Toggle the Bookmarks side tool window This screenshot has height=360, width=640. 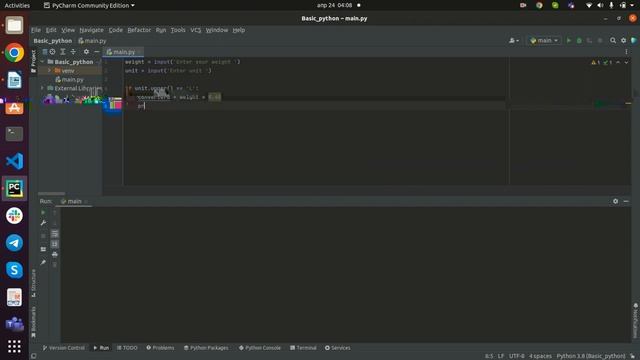(x=33, y=322)
